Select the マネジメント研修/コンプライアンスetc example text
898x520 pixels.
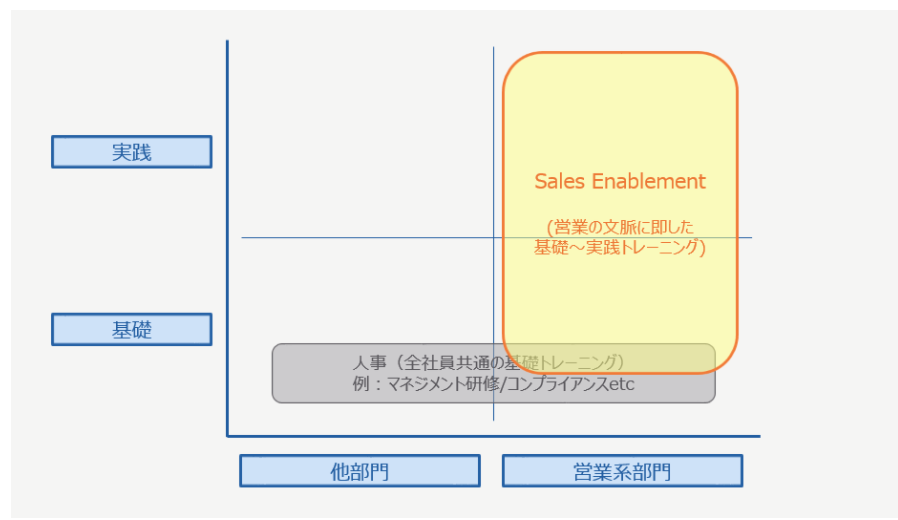494,383
